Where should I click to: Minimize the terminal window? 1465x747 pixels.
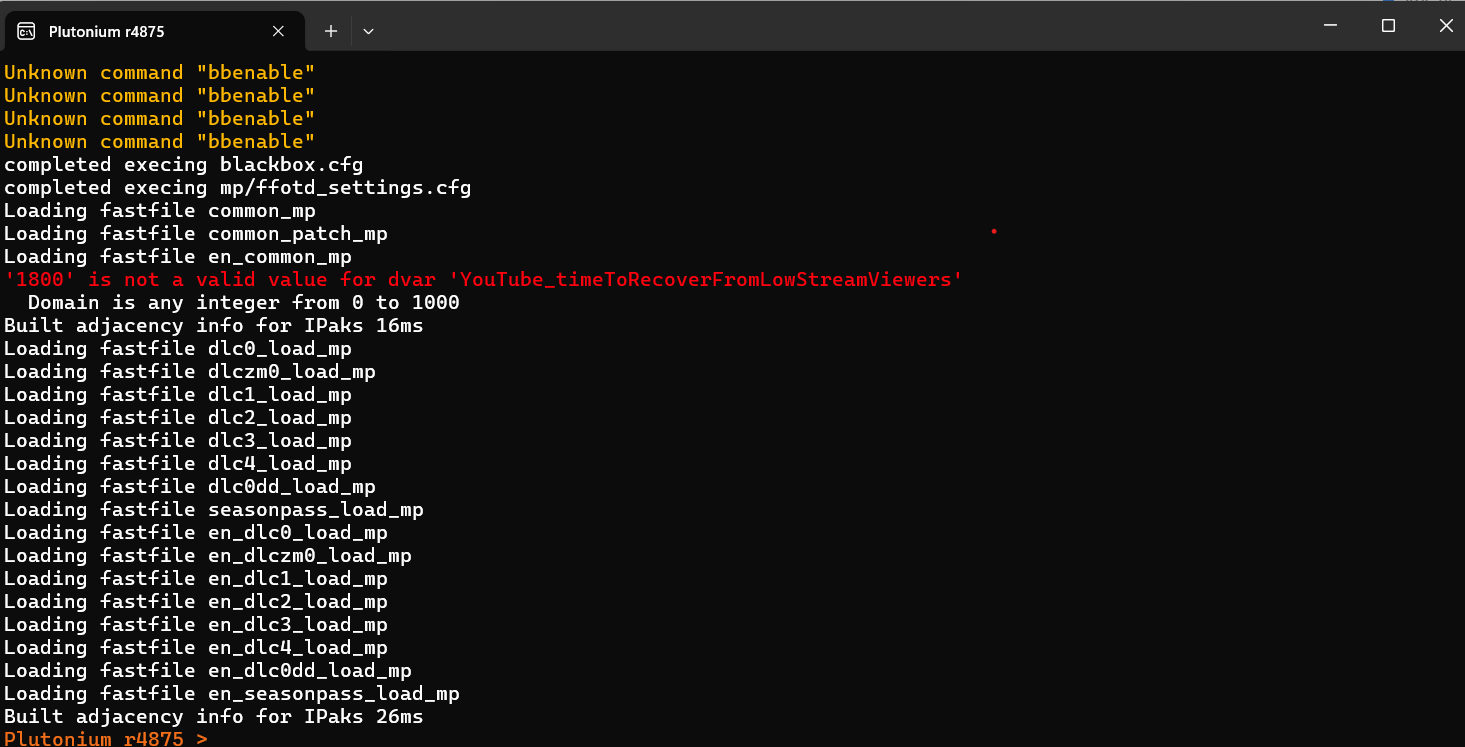point(1329,25)
